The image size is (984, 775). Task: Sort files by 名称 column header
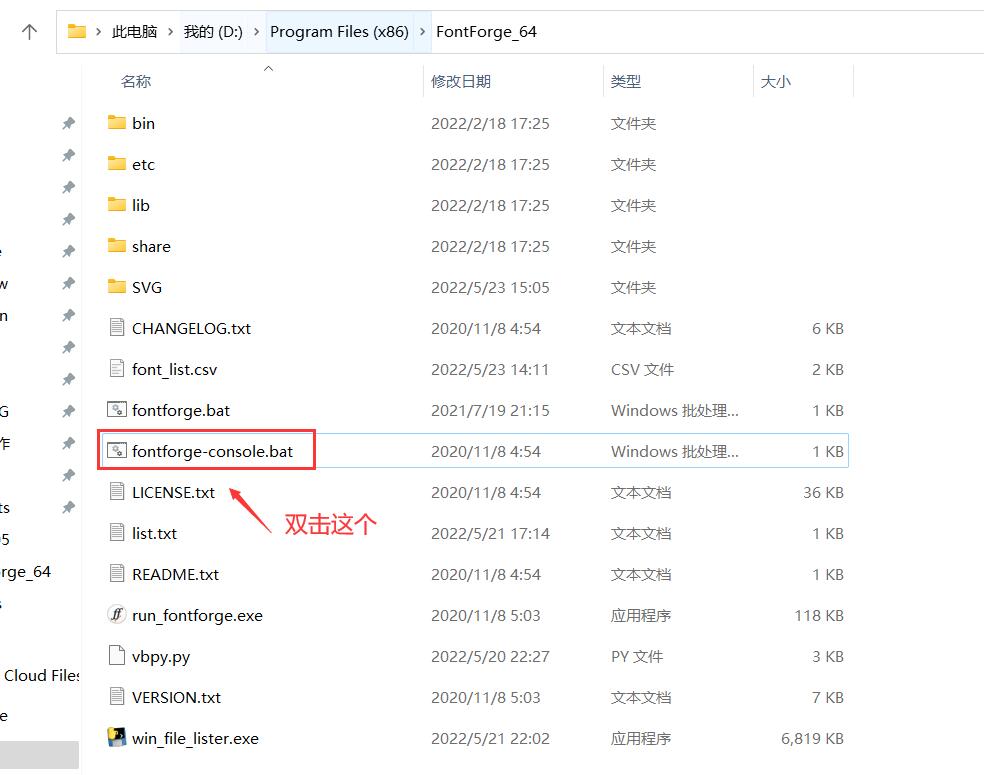click(136, 82)
